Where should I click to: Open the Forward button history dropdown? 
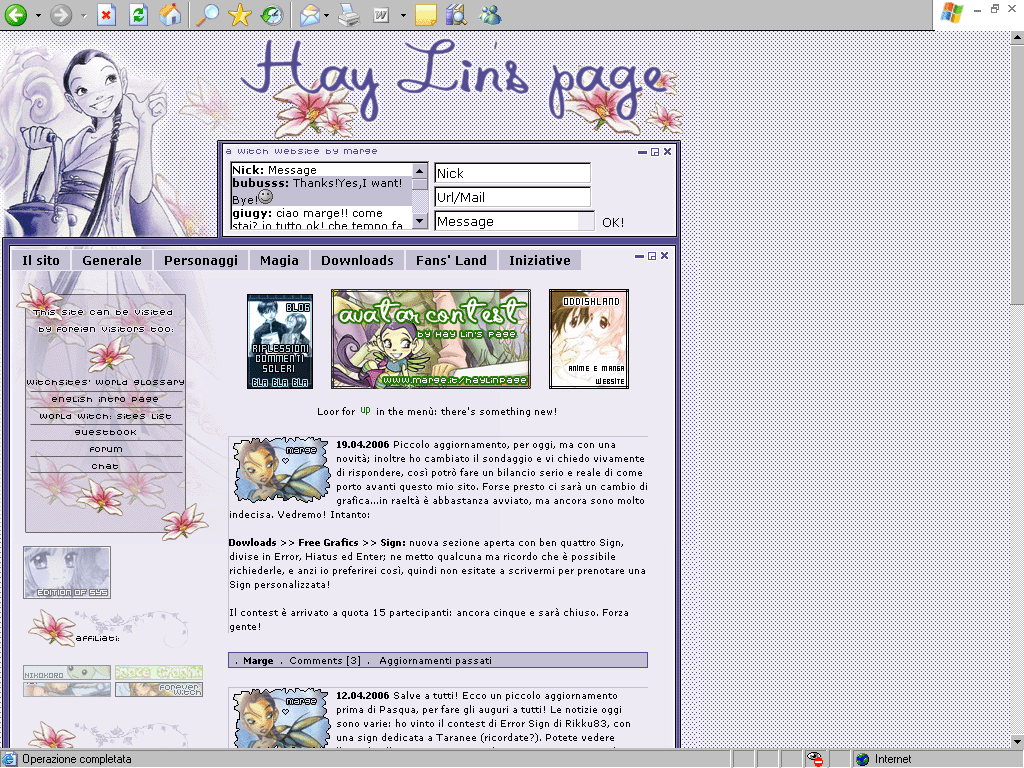(84, 15)
